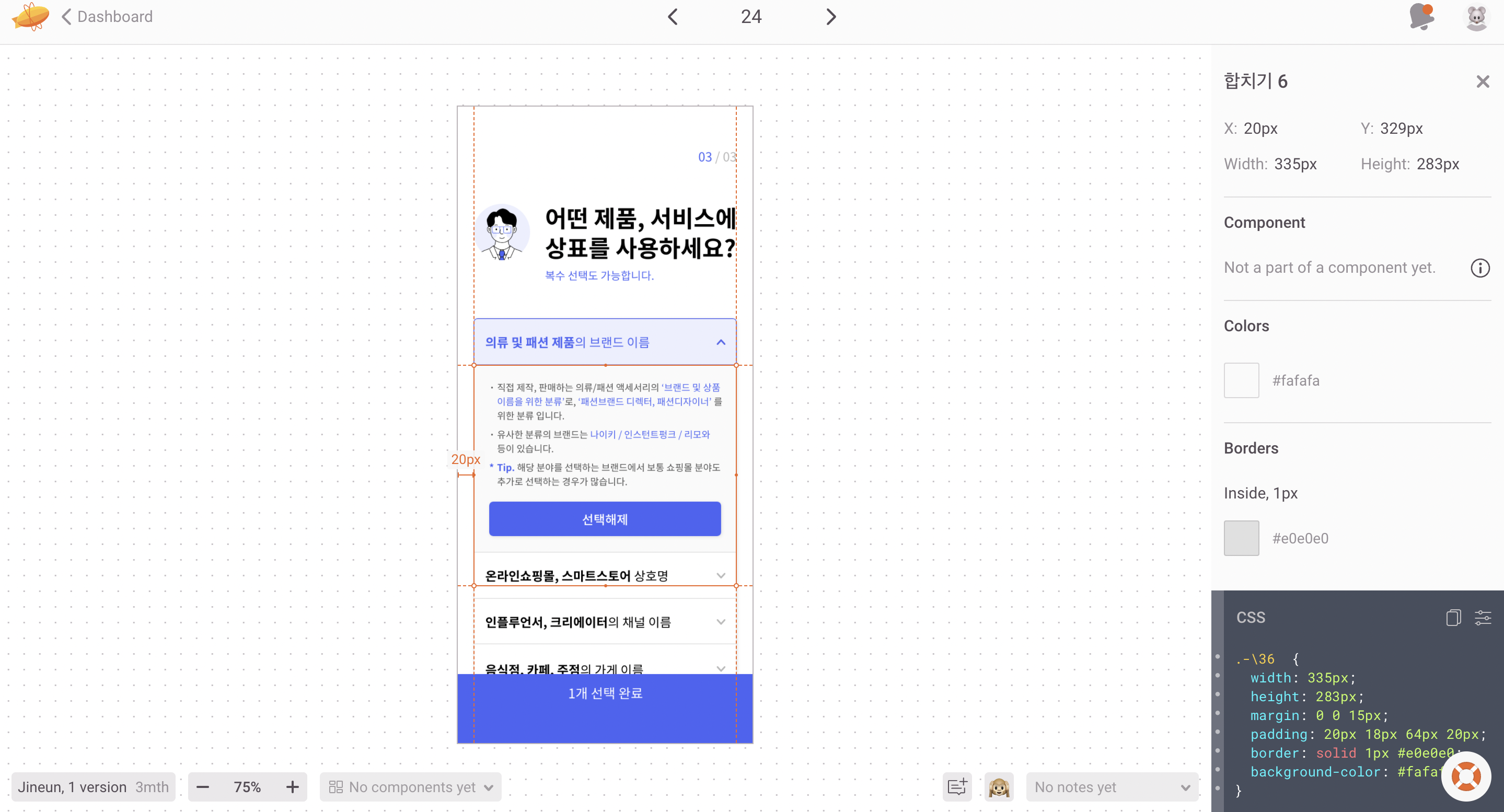
Task: Click the Tip. paragraph text
Action: [x=605, y=474]
